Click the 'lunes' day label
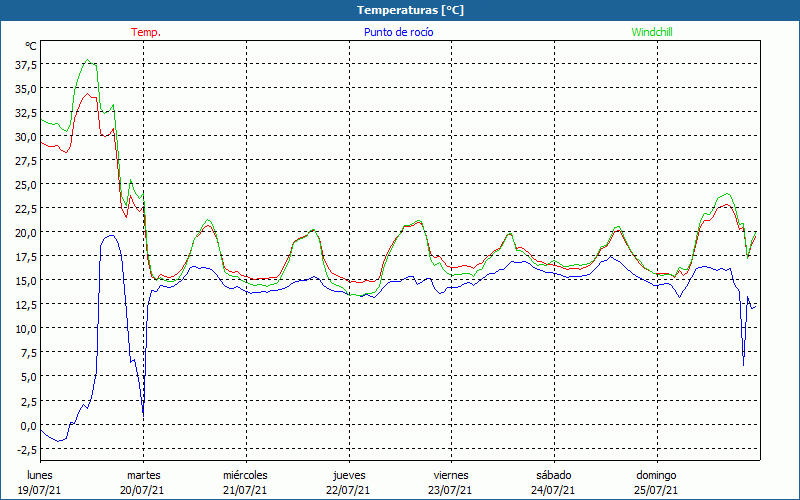Image resolution: width=800 pixels, height=500 pixels. coord(40,476)
